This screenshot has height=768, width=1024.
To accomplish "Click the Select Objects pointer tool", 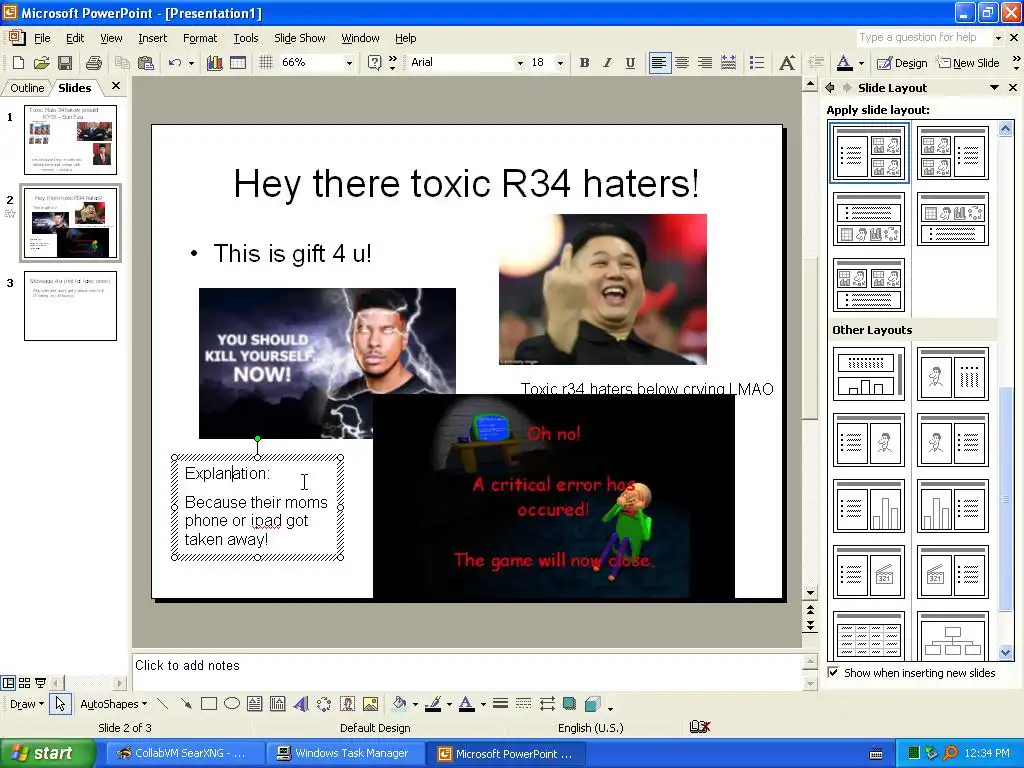I will pos(60,703).
